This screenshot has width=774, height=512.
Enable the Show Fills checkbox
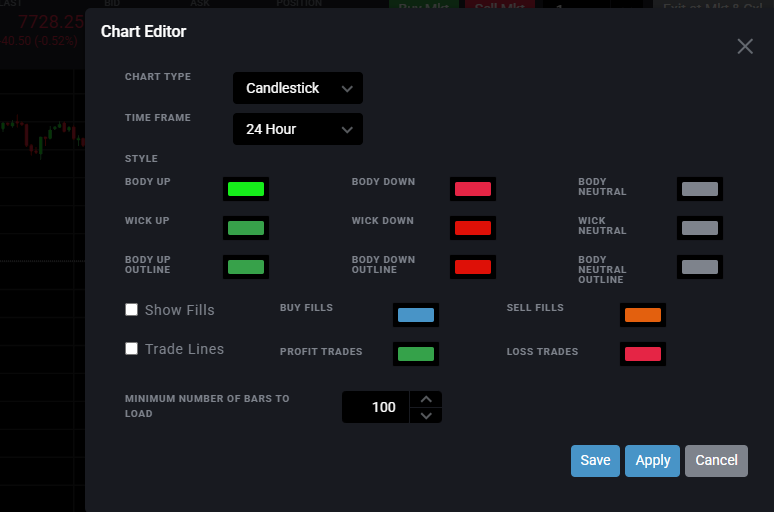pyautogui.click(x=131, y=310)
